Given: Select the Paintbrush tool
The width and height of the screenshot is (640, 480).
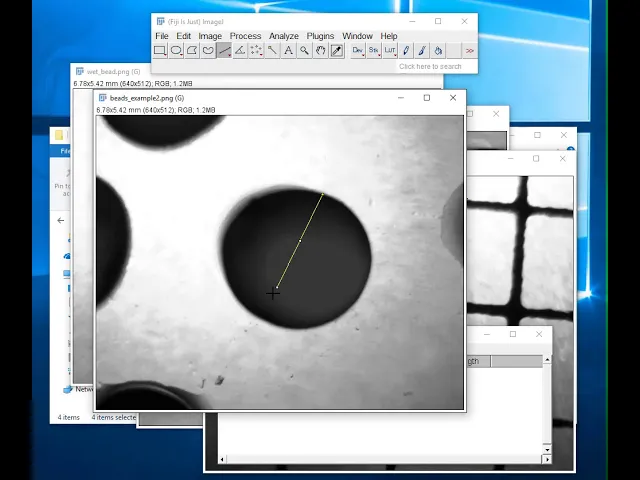Looking at the screenshot, I should click(x=422, y=51).
